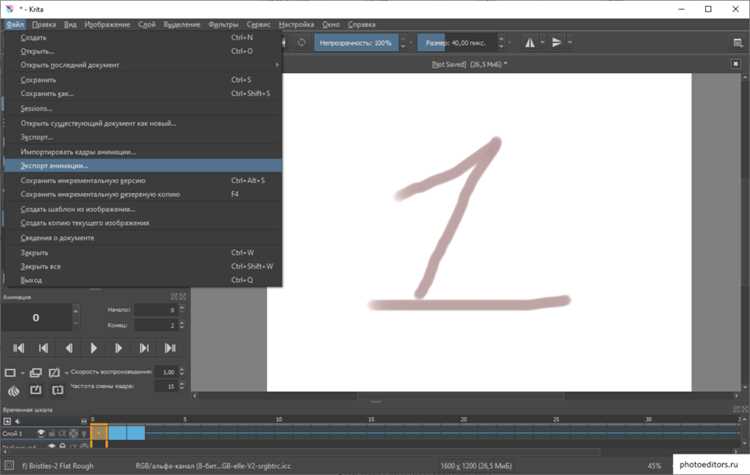Open Sessions... menu entry
Screen dimensions: 750x475
(143, 109)
